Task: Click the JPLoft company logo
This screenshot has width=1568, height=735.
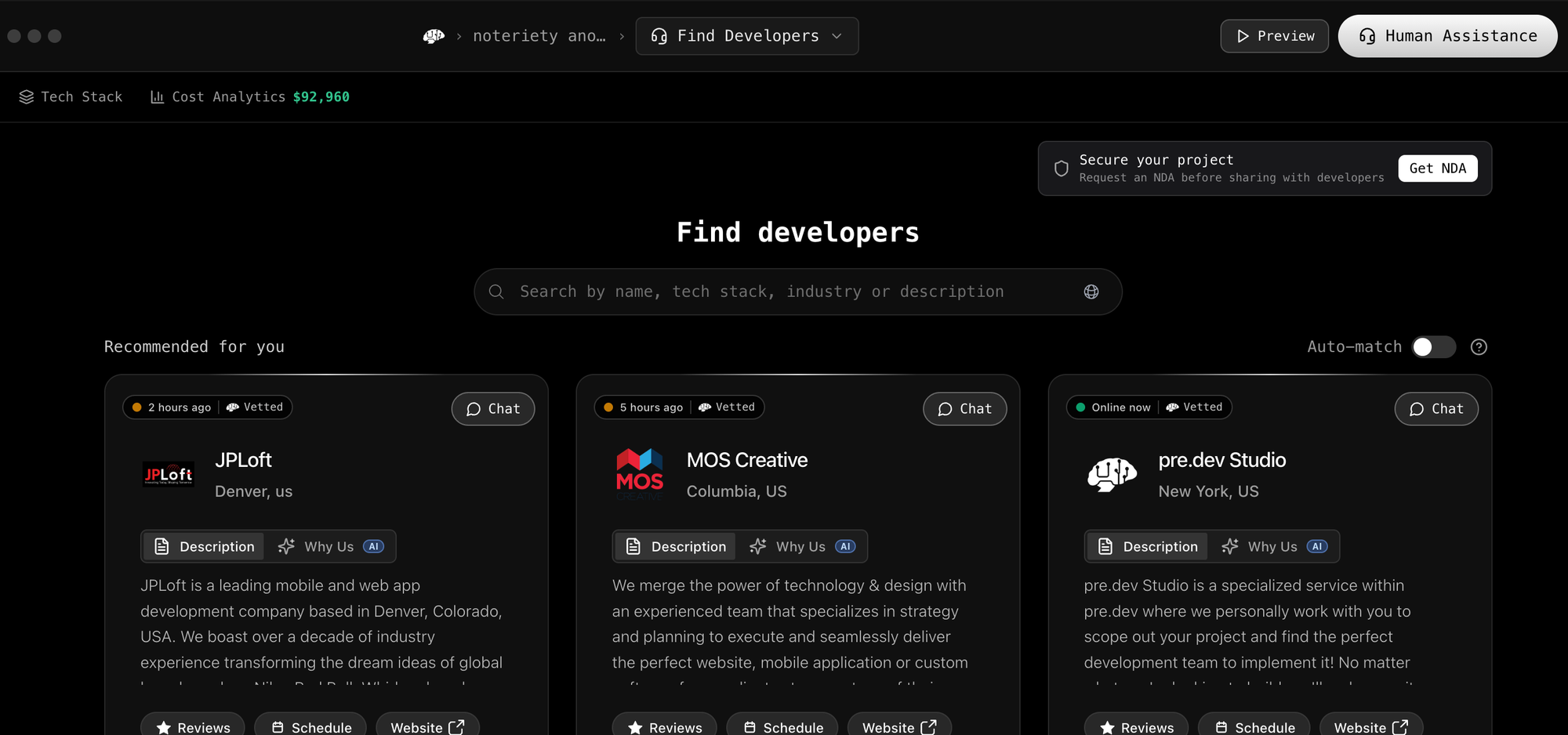Action: pyautogui.click(x=169, y=475)
